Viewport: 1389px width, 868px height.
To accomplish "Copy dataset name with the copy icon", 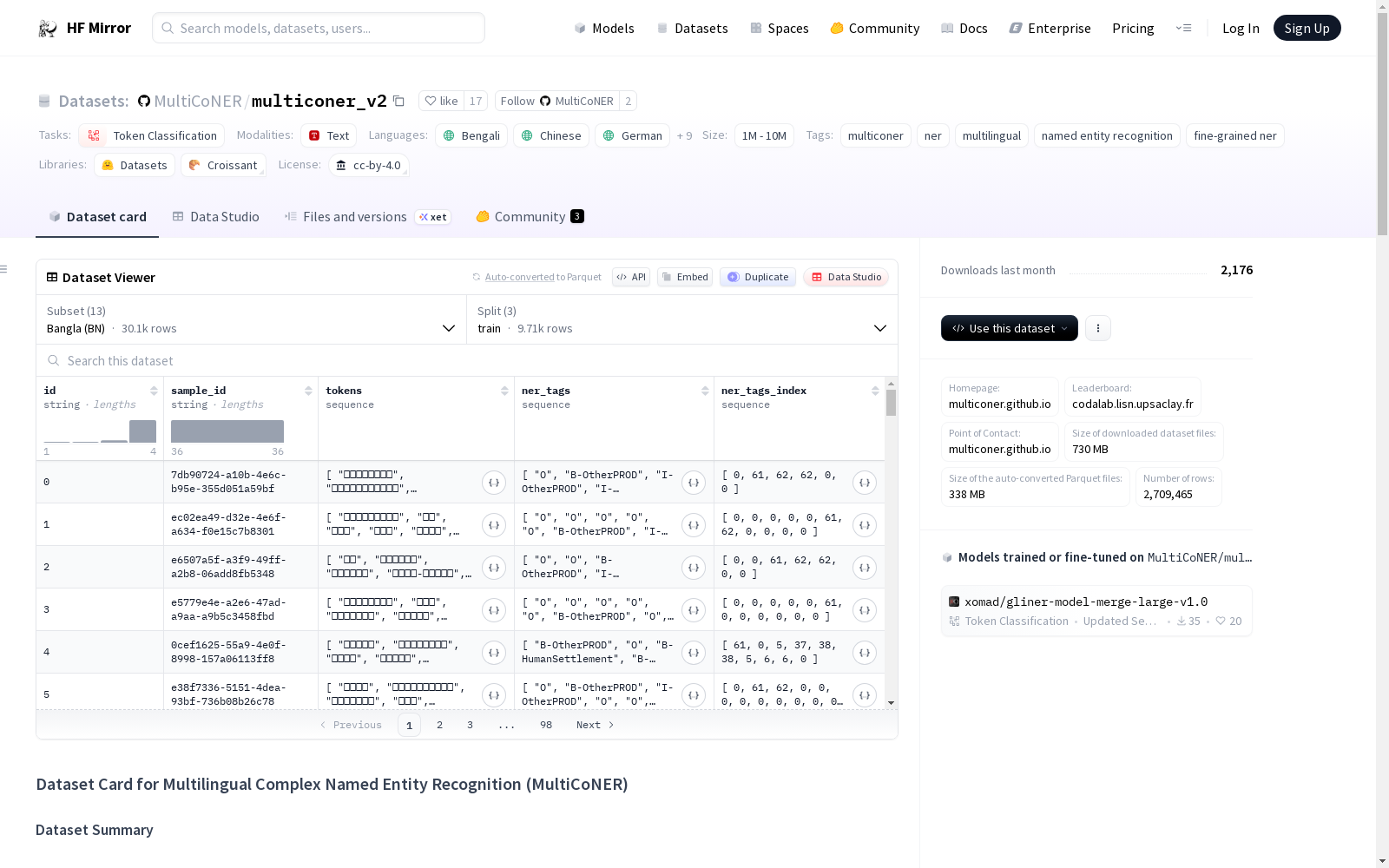I will (399, 101).
